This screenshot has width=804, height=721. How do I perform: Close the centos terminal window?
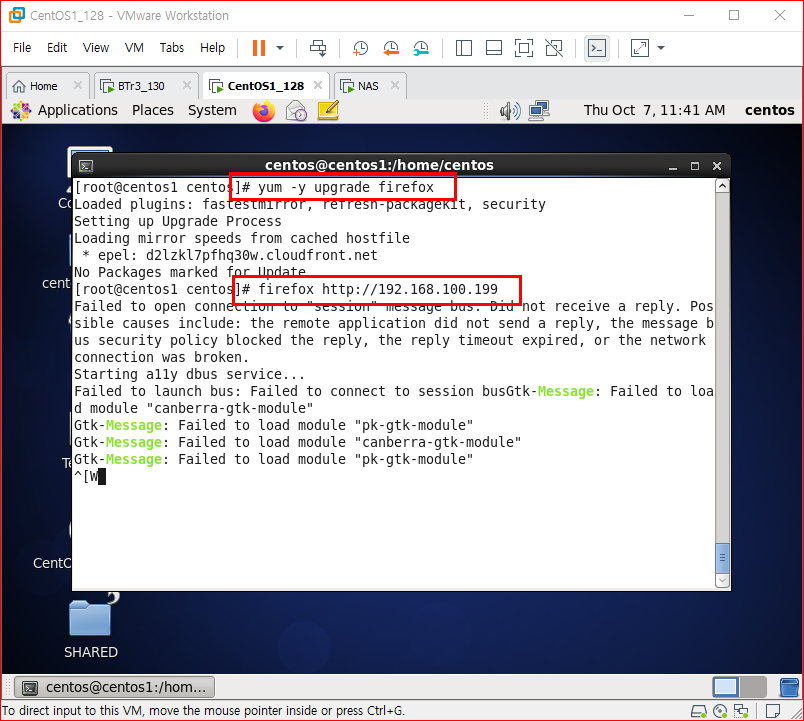(717, 166)
